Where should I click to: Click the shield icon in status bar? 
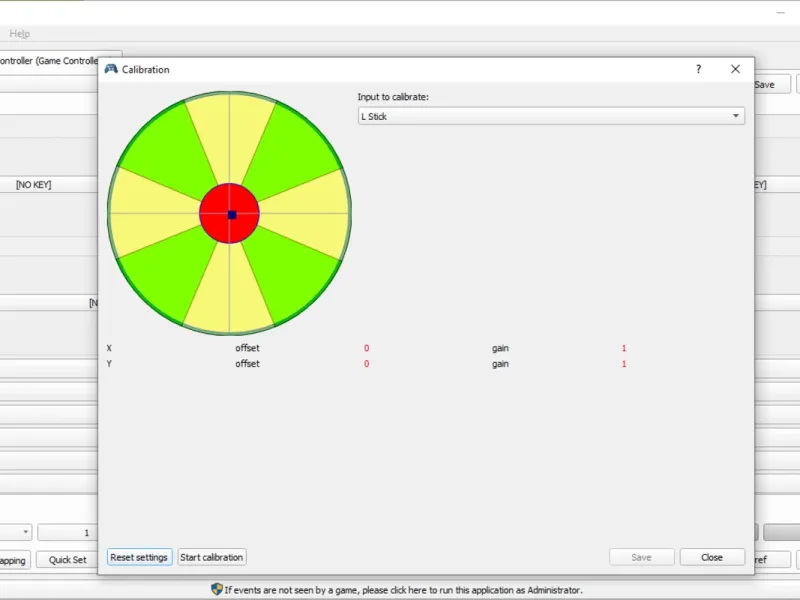coord(217,589)
